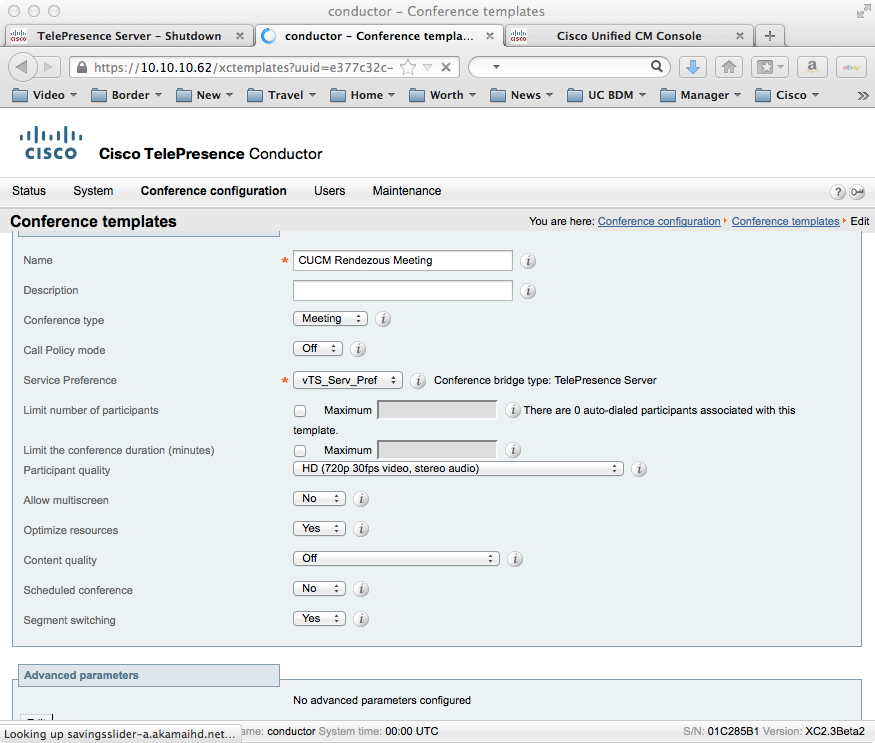The image size is (875, 743).
Task: Open info icon for Conference type
Action: (383, 319)
